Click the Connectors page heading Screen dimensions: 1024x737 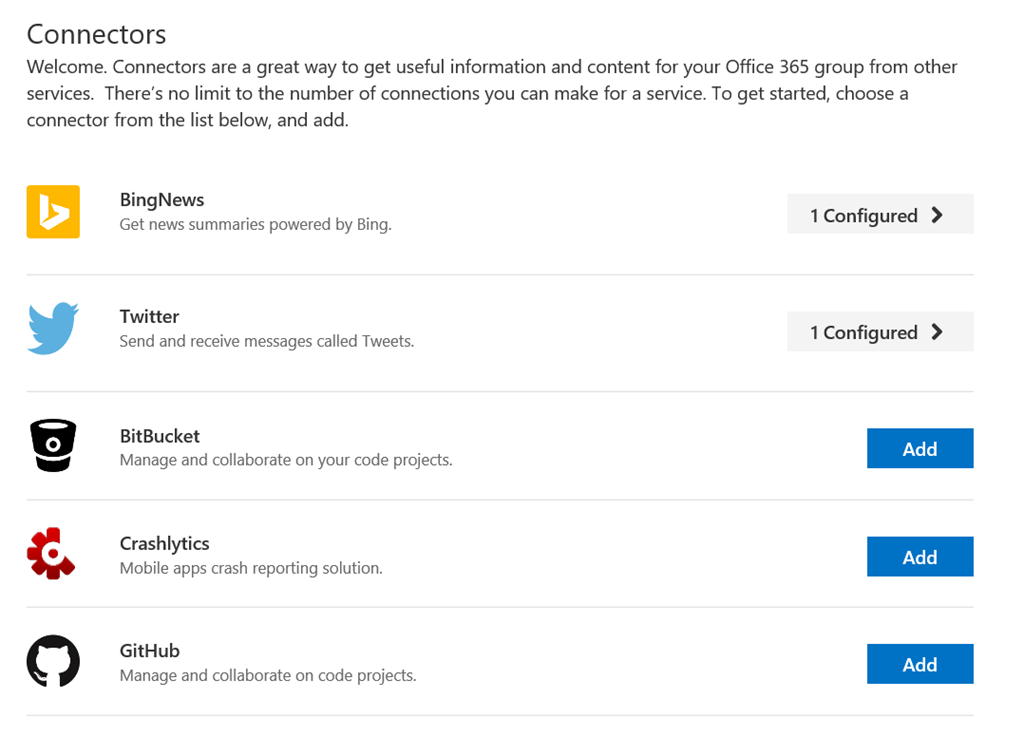pyautogui.click(x=97, y=34)
